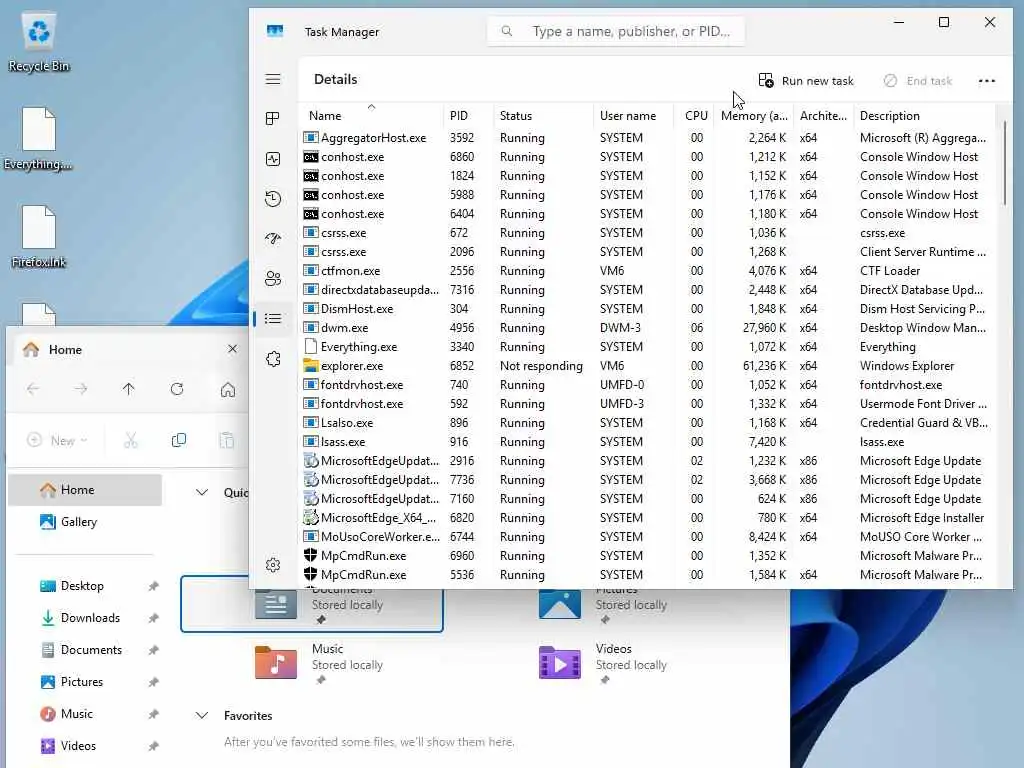The width and height of the screenshot is (1024, 768).
Task: Open Task Manager Settings gear
Action: 273,565
